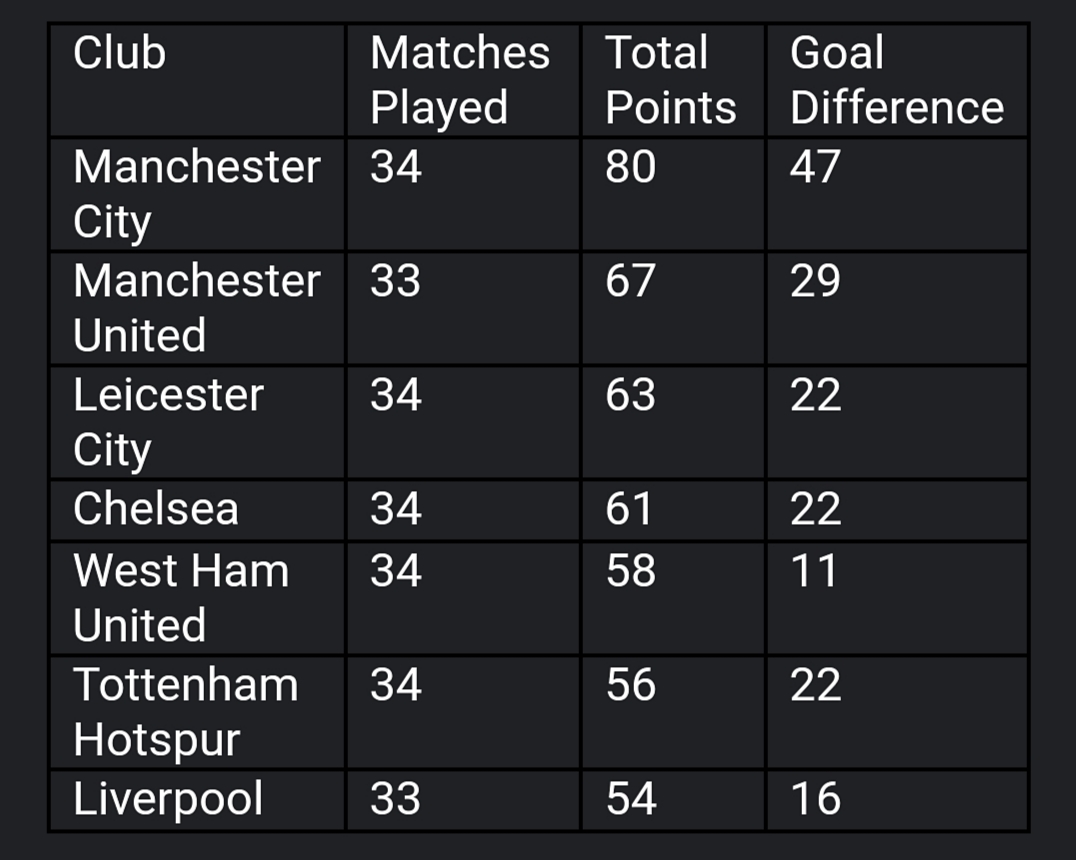
Task: Click Chelsea's 61 points cell
Action: point(673,511)
